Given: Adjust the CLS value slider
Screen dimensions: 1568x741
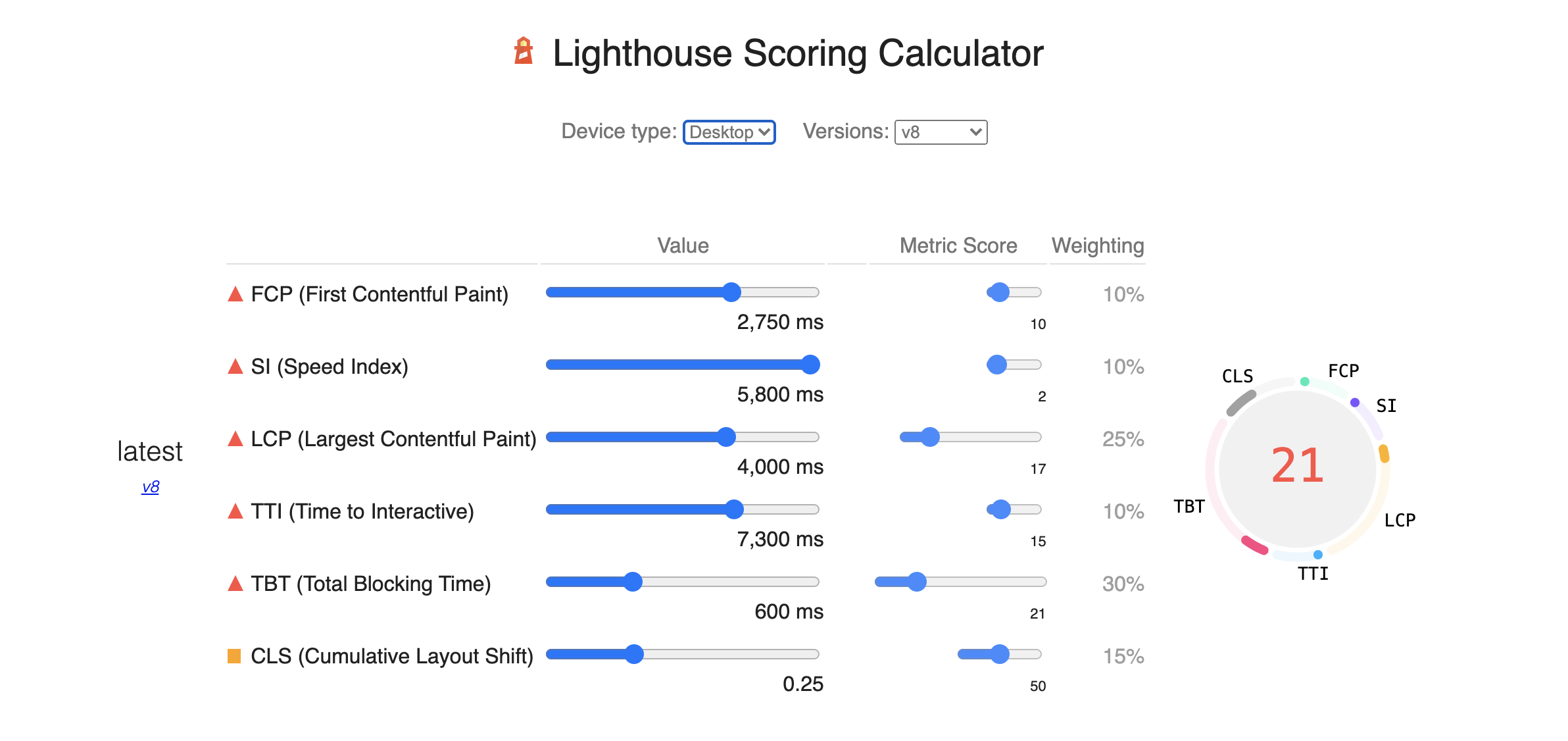Looking at the screenshot, I should [633, 653].
